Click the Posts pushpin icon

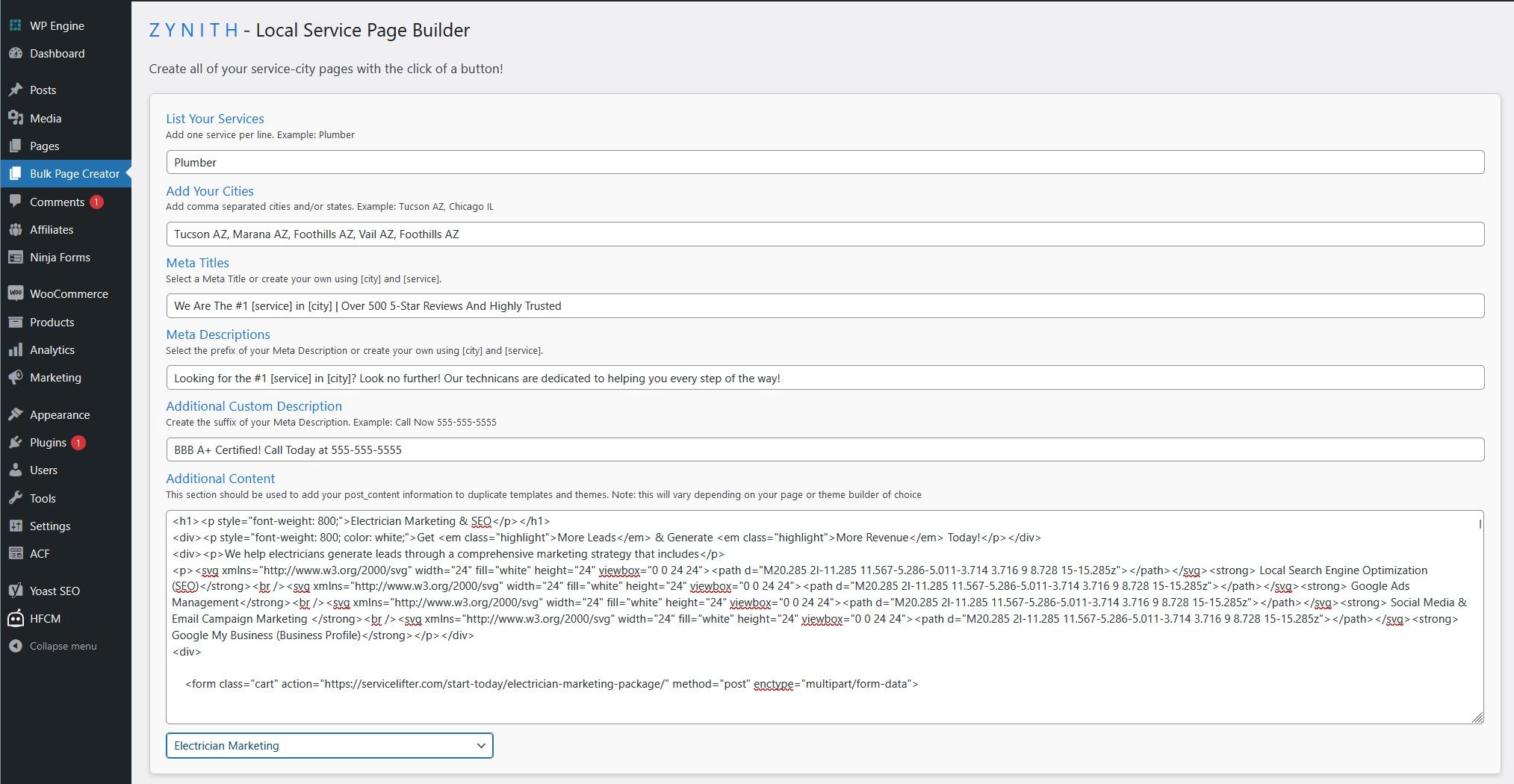tap(15, 90)
